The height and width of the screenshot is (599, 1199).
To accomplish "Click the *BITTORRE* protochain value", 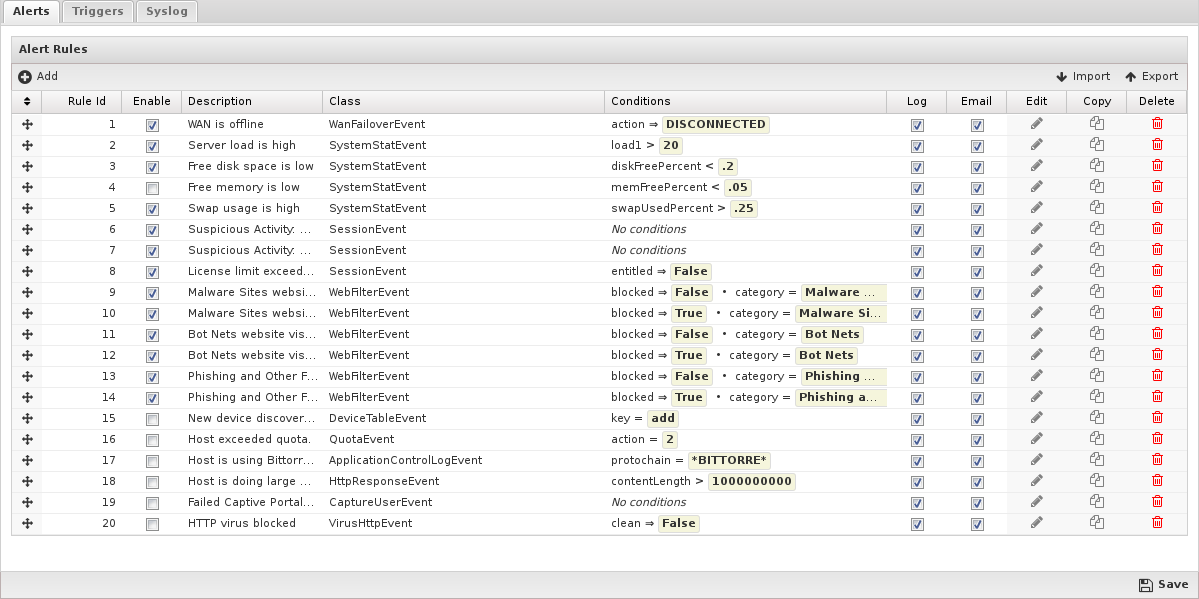I will pyautogui.click(x=729, y=460).
